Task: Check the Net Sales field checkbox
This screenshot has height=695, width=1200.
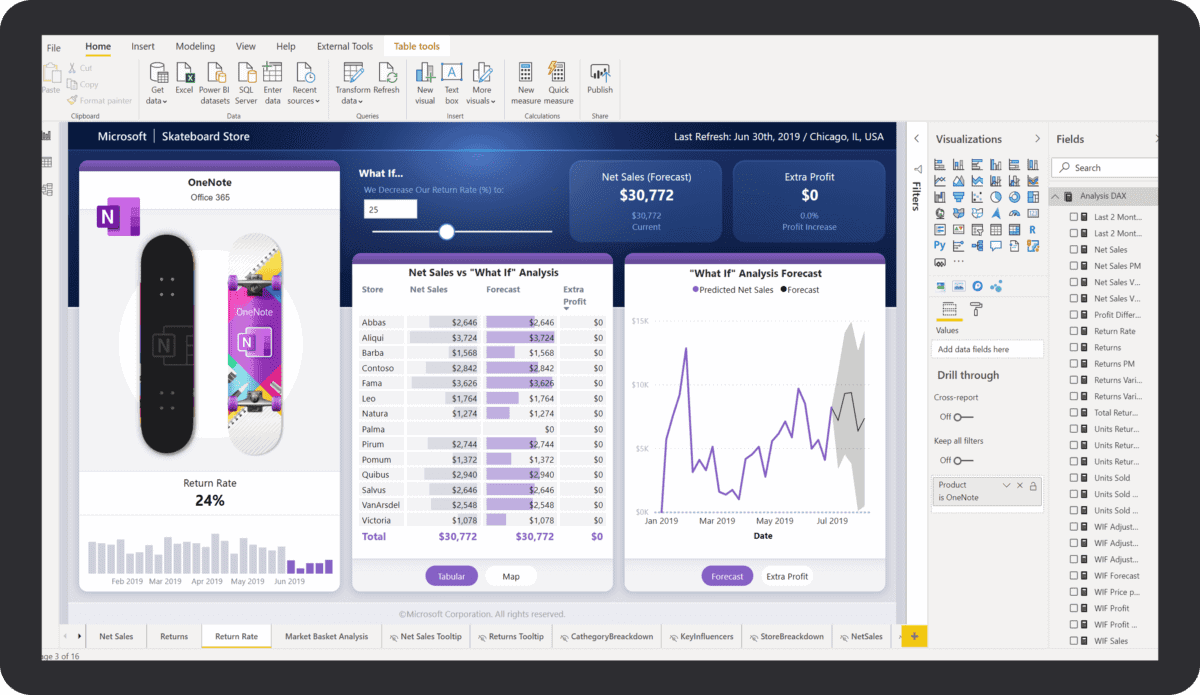Action: (1073, 249)
